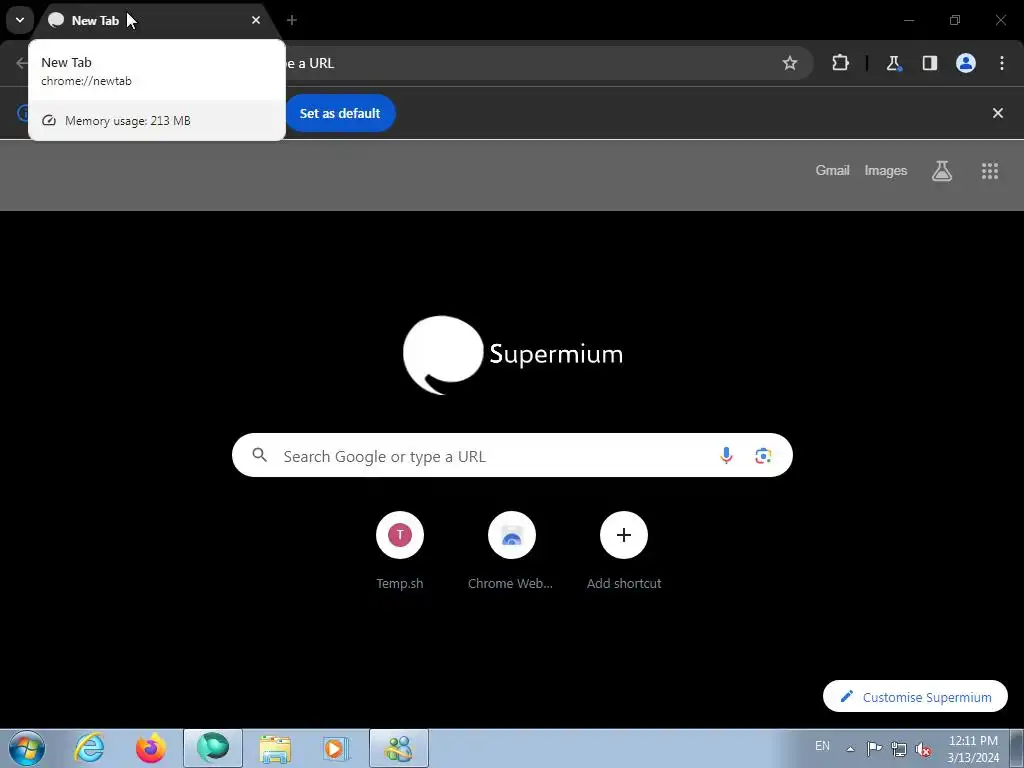Click the Supermium logo
Screen dimensions: 1024x768
tap(513, 355)
